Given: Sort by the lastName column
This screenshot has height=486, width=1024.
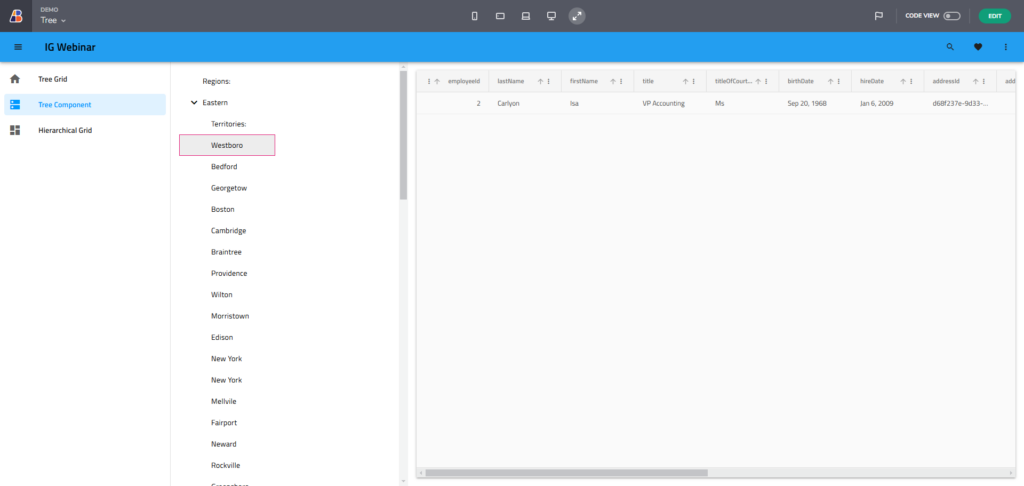Looking at the screenshot, I should click(540, 81).
